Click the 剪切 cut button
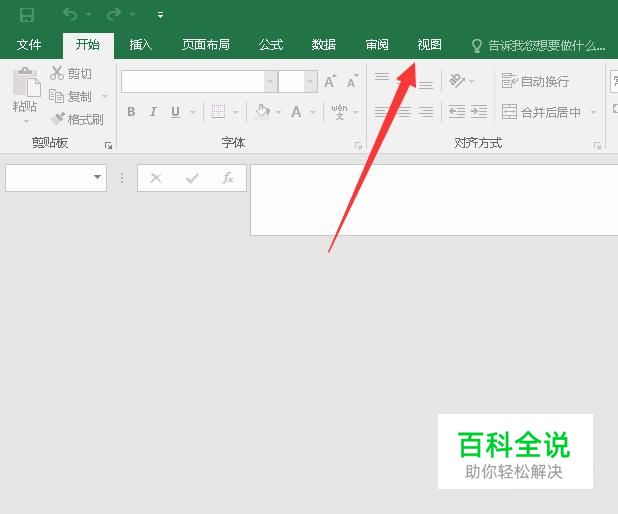This screenshot has height=514, width=618. (71, 73)
